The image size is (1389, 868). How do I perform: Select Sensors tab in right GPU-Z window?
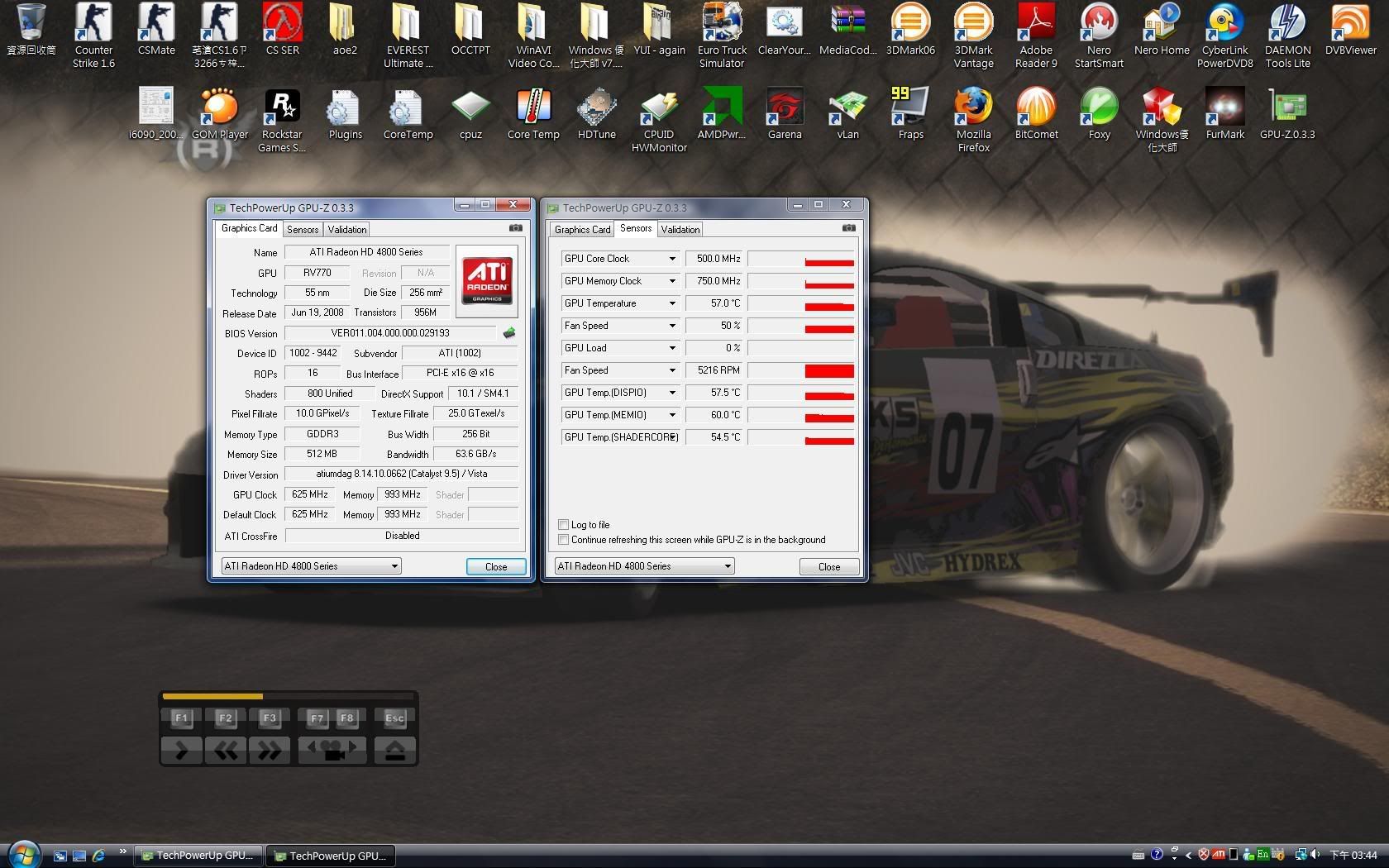636,228
